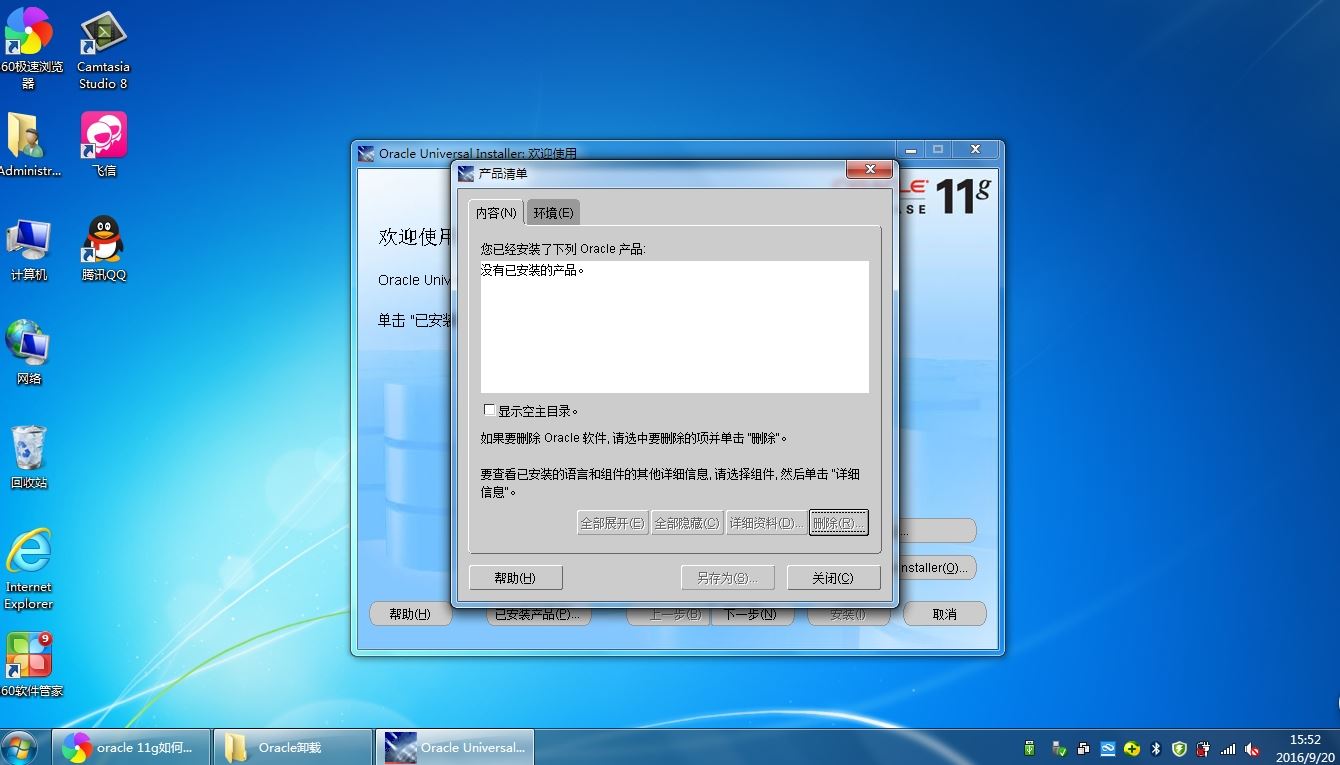Click the power plug battery tray icon
Image resolution: width=1340 pixels, height=765 pixels.
tap(1203, 748)
